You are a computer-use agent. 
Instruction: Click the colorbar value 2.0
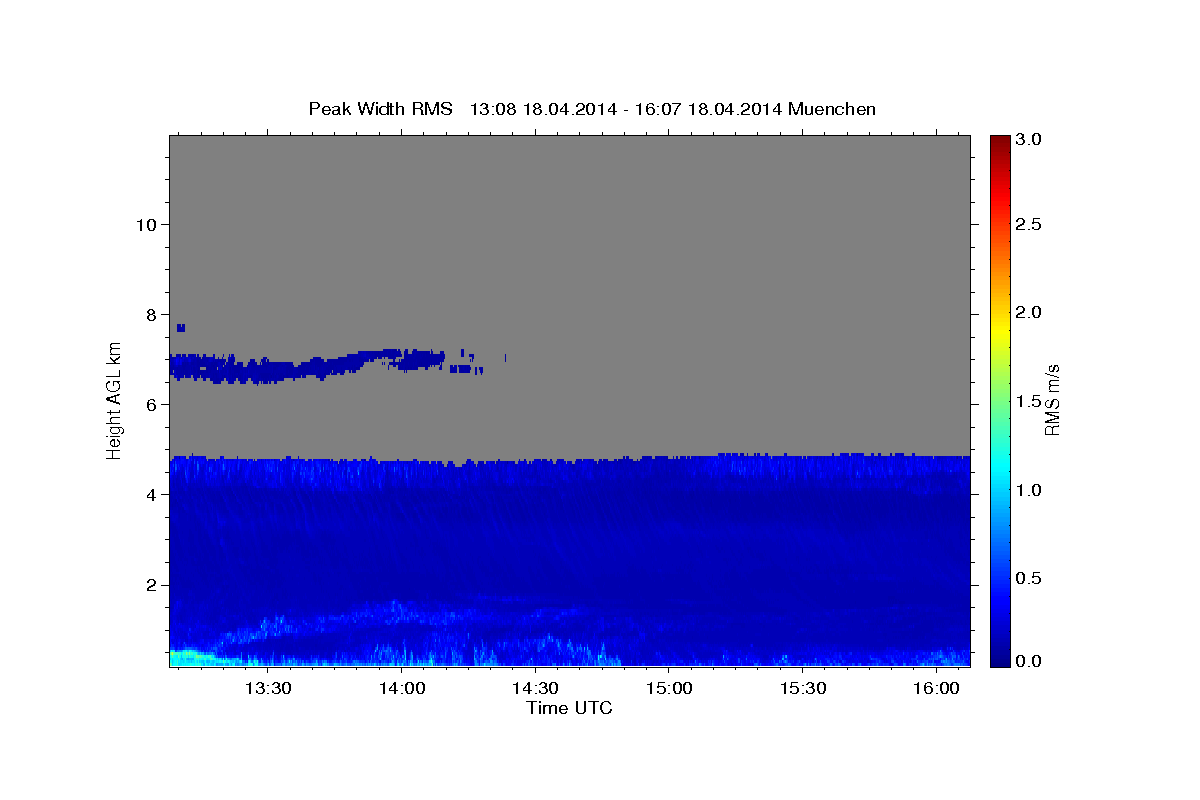(x=1029, y=312)
